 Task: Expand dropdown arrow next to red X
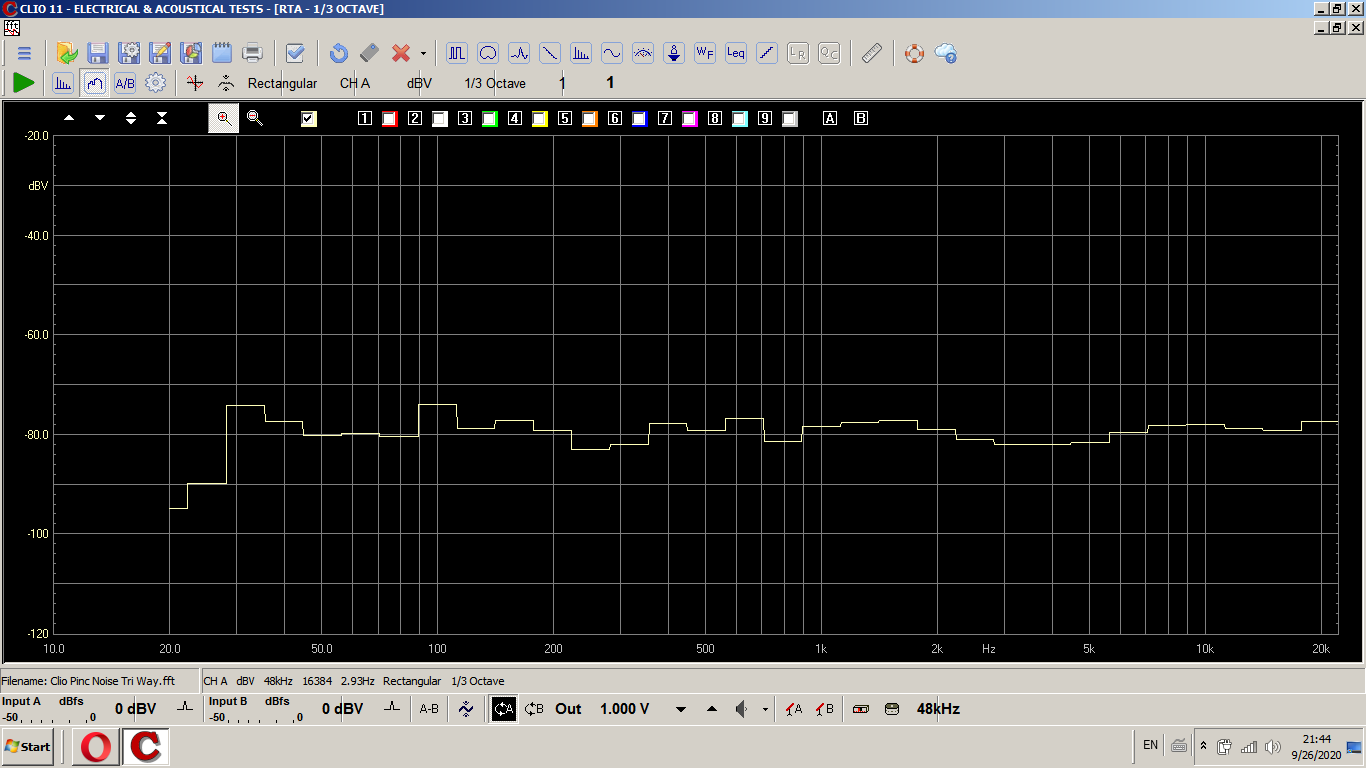coord(423,53)
